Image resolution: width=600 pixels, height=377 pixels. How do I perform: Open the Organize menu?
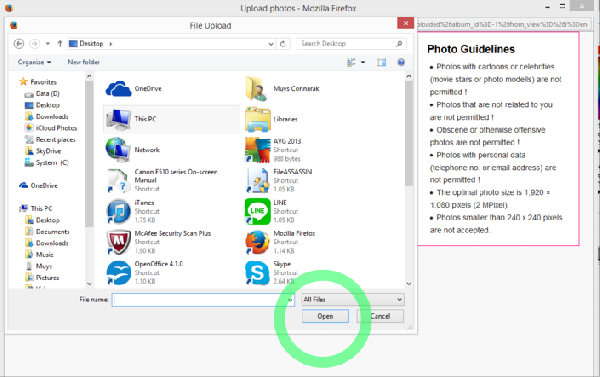34,62
